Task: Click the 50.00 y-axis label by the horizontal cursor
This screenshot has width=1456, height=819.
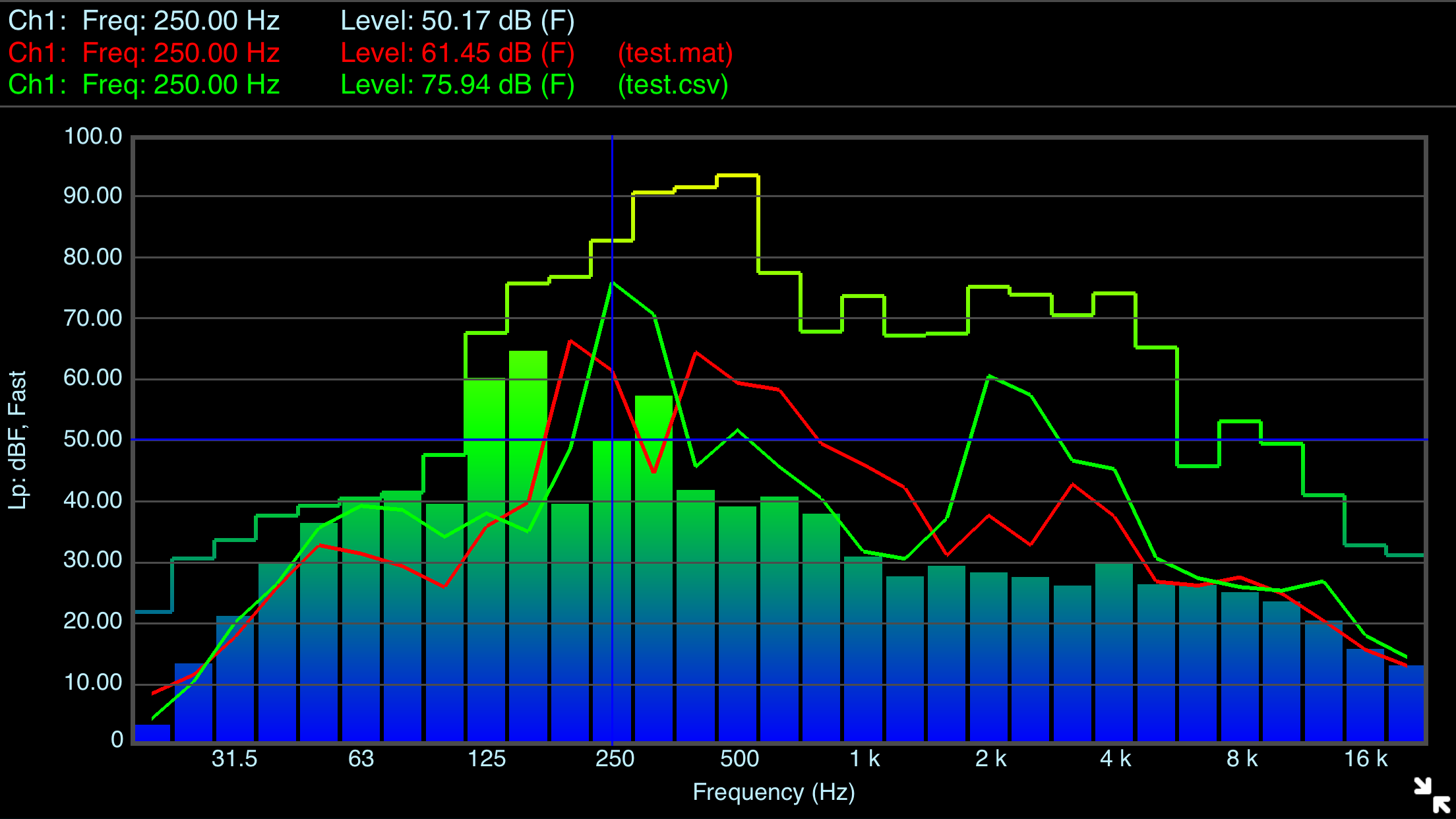Action: [93, 439]
